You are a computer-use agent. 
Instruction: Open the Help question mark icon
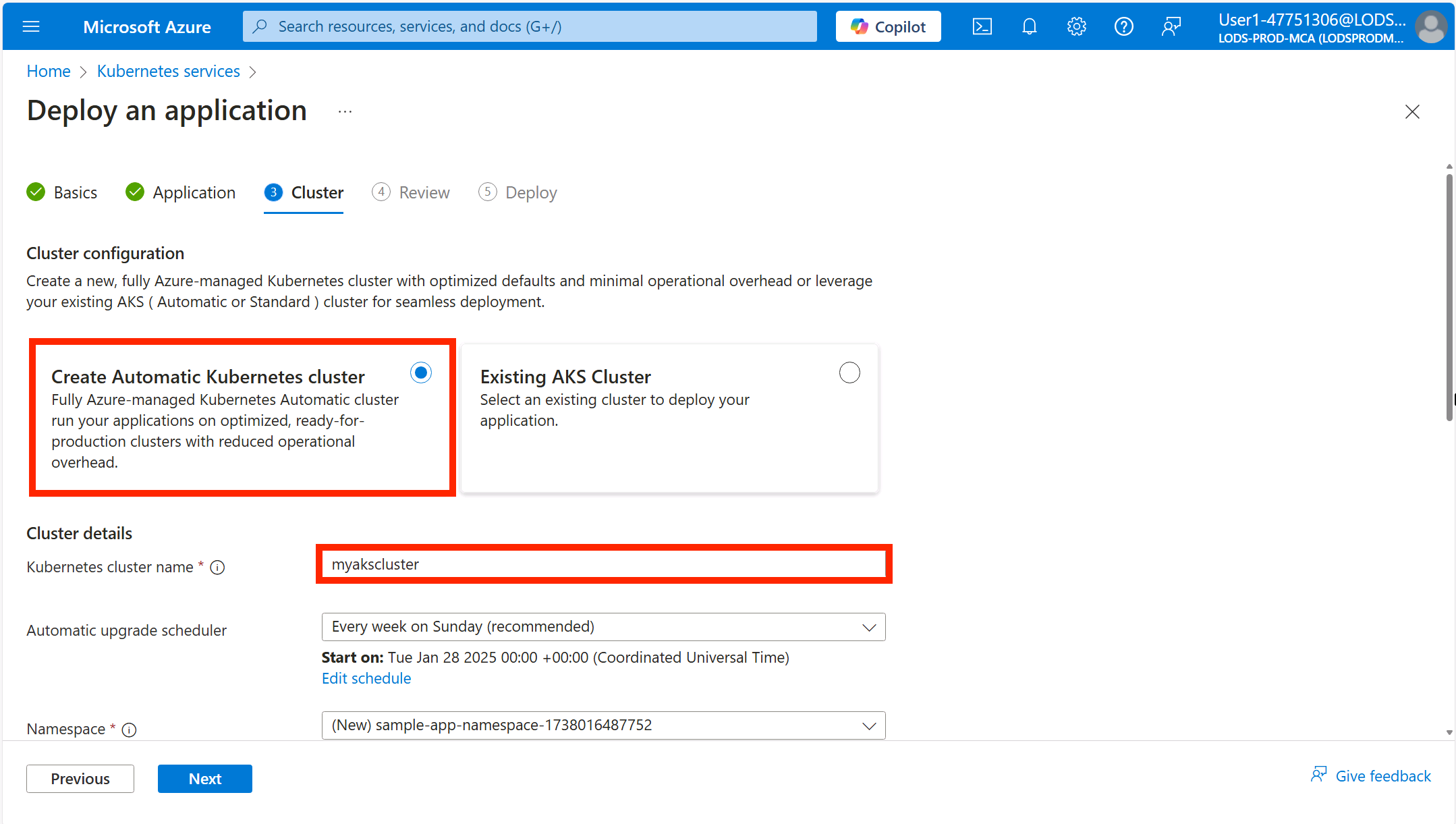click(x=1123, y=26)
